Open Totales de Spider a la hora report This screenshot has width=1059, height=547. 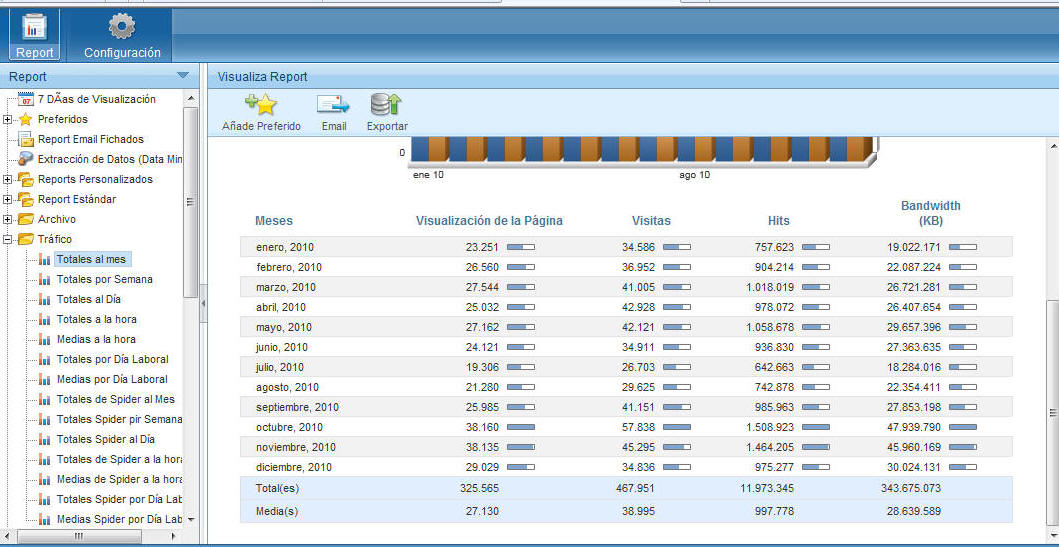[120, 459]
